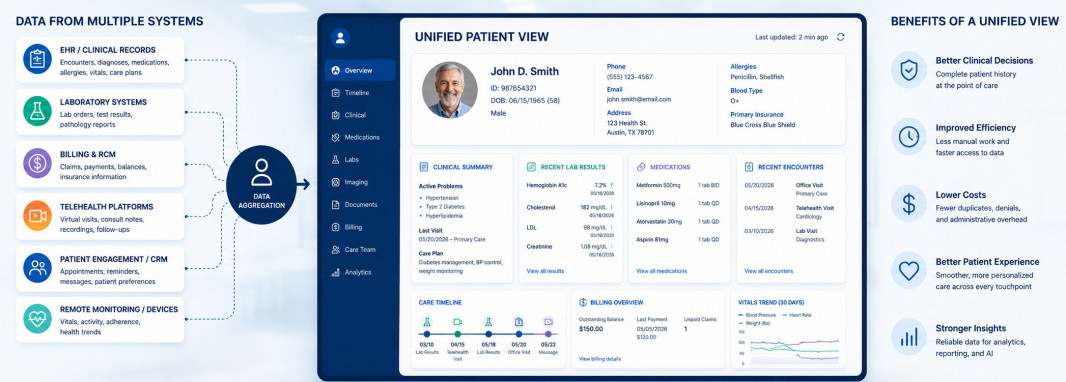Click the Stronger Insights bar chart icon
Image resolution: width=1066 pixels, height=382 pixels.
click(x=908, y=336)
